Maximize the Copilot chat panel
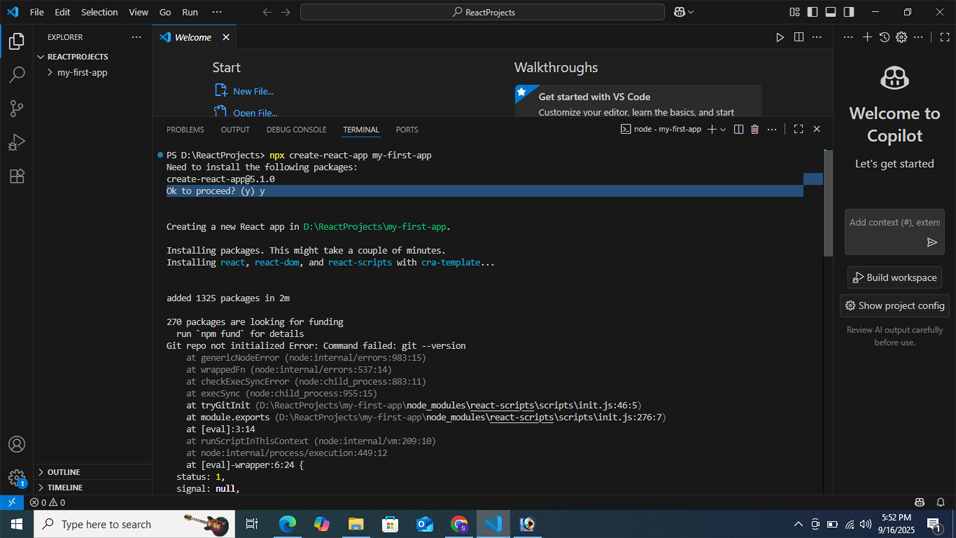 pos(944,37)
